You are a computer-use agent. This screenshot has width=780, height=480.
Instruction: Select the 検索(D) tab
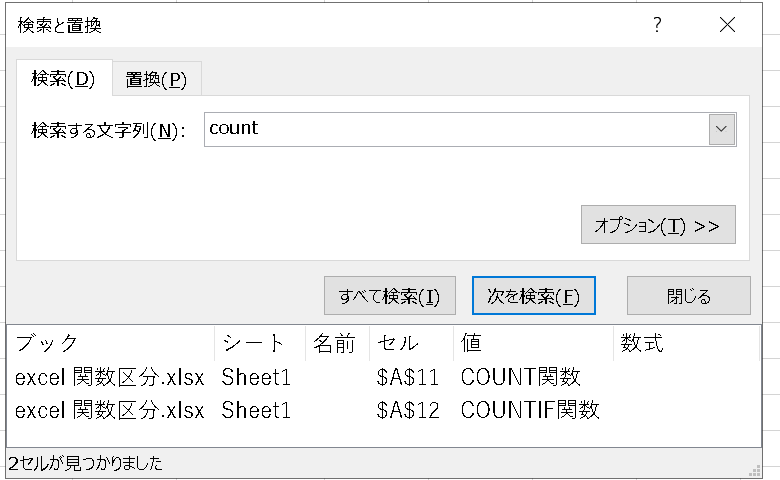[63, 78]
